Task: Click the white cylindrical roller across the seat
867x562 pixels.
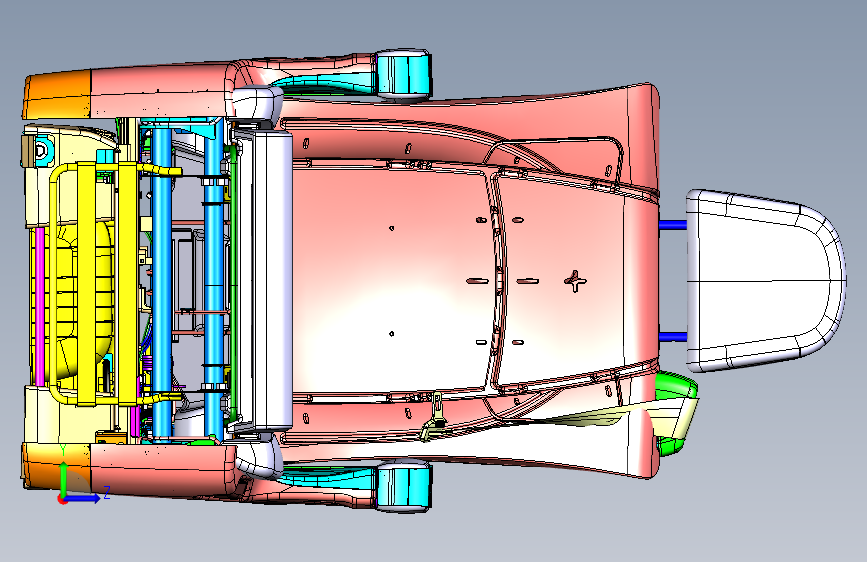Action: [264, 281]
